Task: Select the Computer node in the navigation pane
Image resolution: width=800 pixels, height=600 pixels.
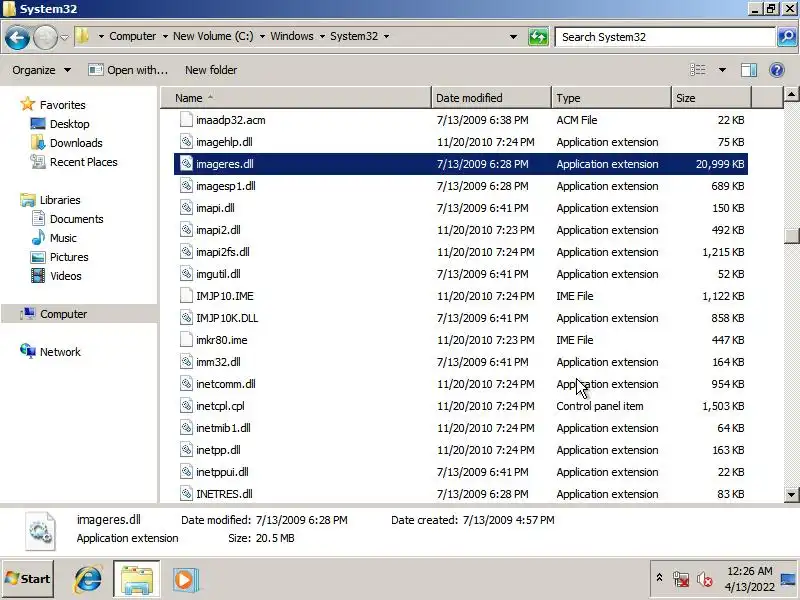Action: 79,314
